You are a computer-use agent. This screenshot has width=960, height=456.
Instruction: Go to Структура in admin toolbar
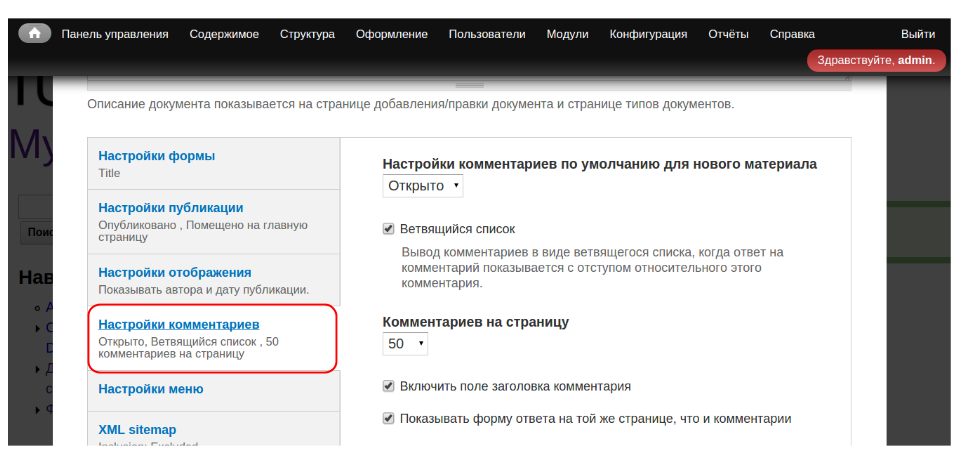click(x=307, y=34)
